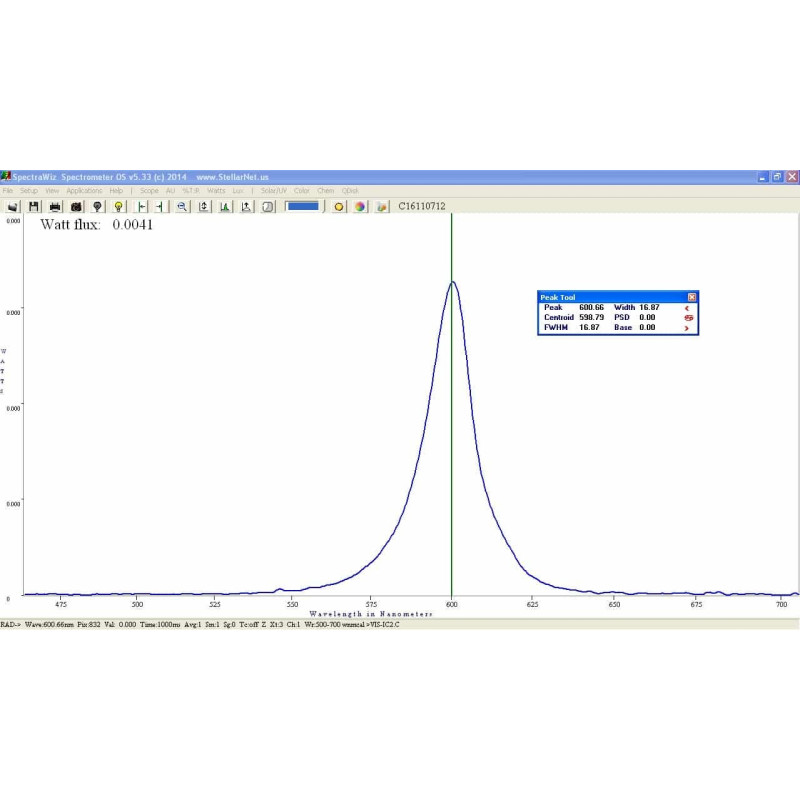Open the Solar/UV menu item

point(273,190)
